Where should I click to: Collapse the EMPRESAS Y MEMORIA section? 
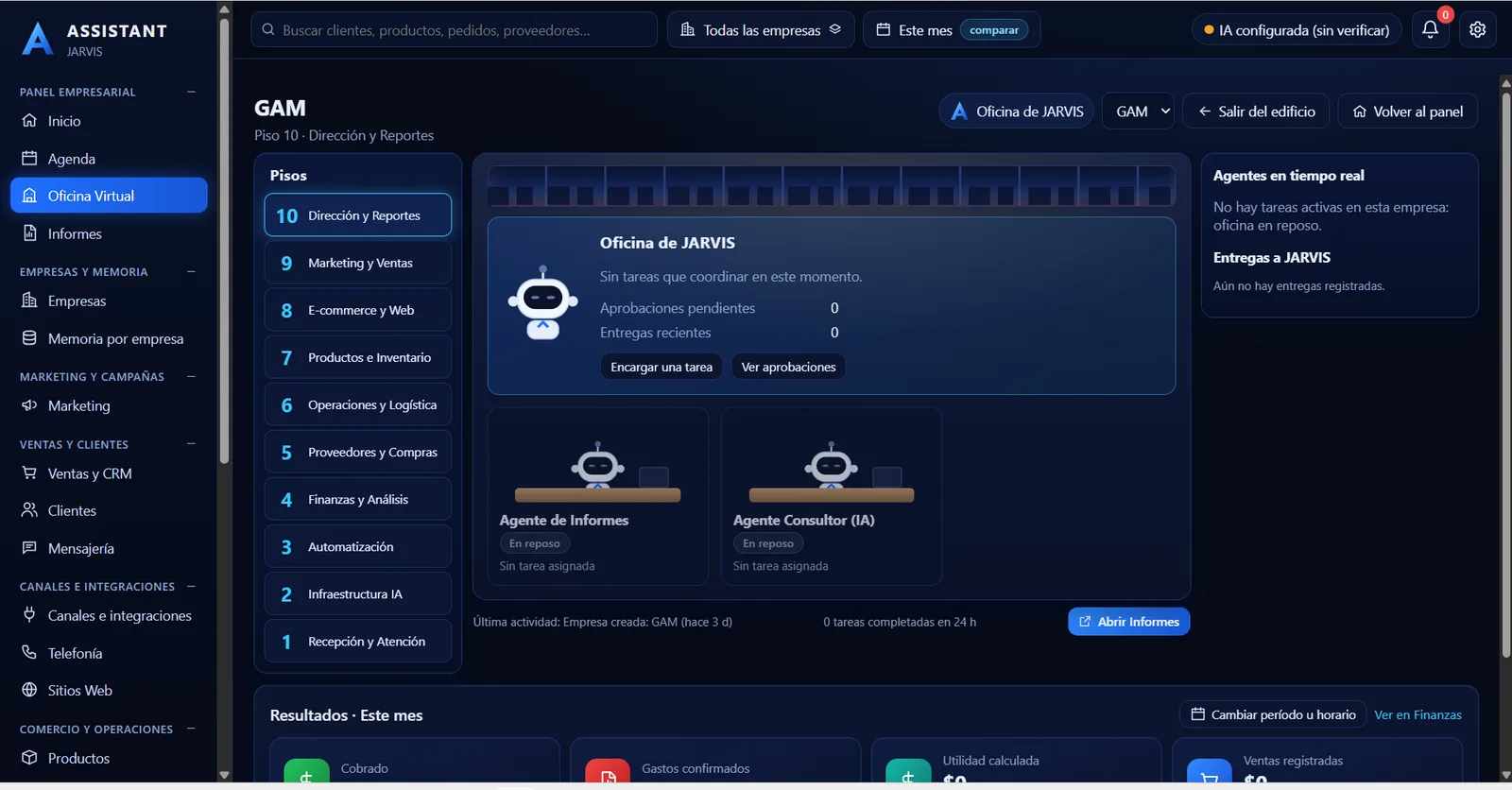[191, 271]
